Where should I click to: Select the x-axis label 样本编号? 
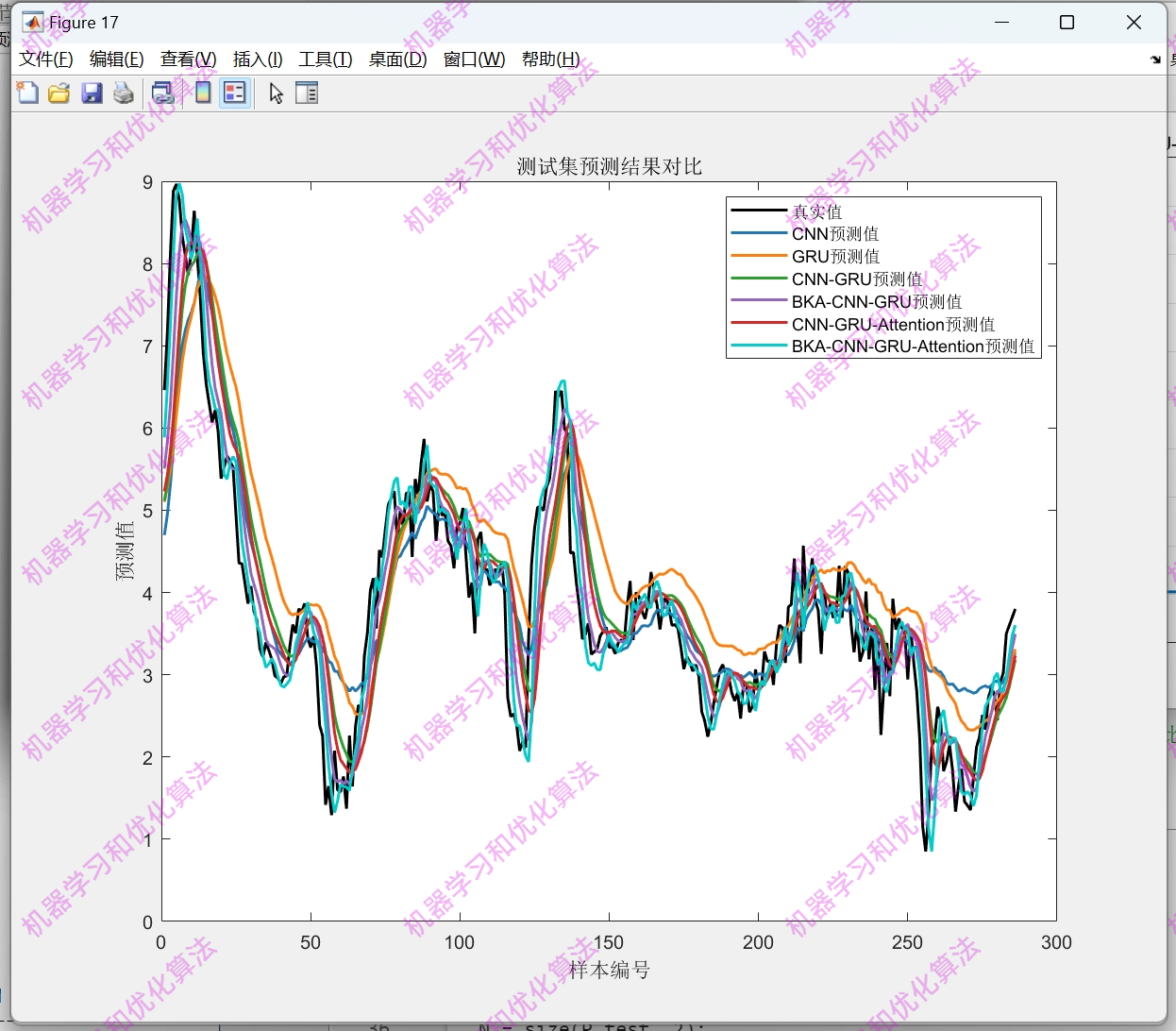[610, 970]
